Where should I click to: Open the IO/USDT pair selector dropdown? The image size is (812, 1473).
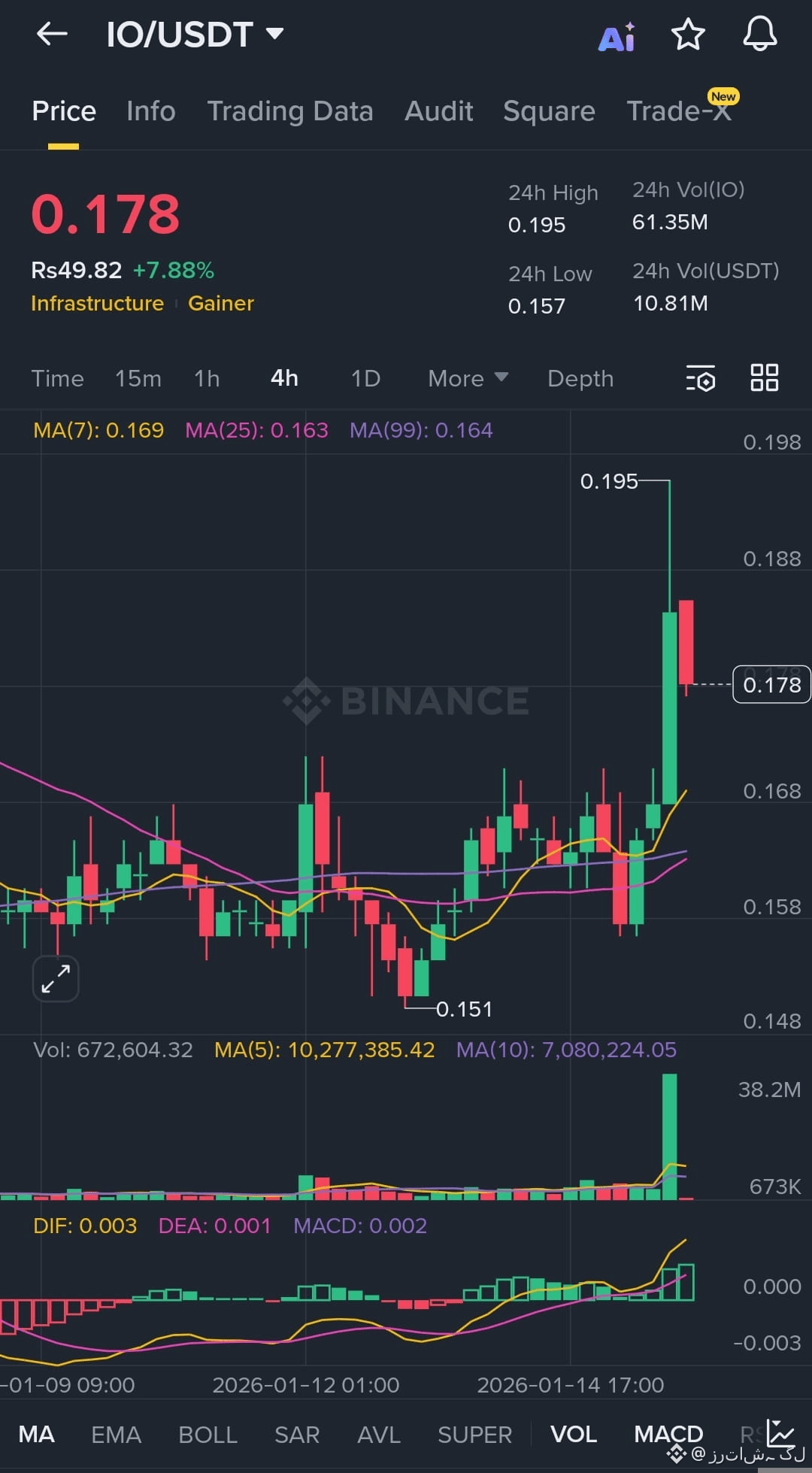[195, 35]
